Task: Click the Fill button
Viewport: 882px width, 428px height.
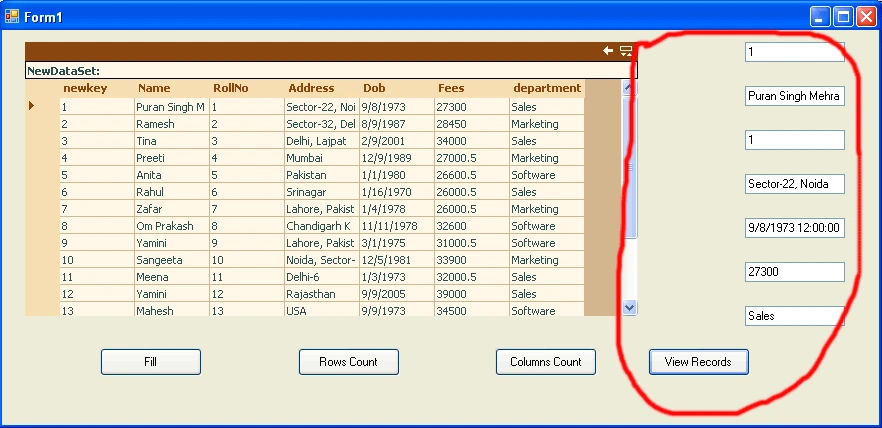Action: click(151, 362)
